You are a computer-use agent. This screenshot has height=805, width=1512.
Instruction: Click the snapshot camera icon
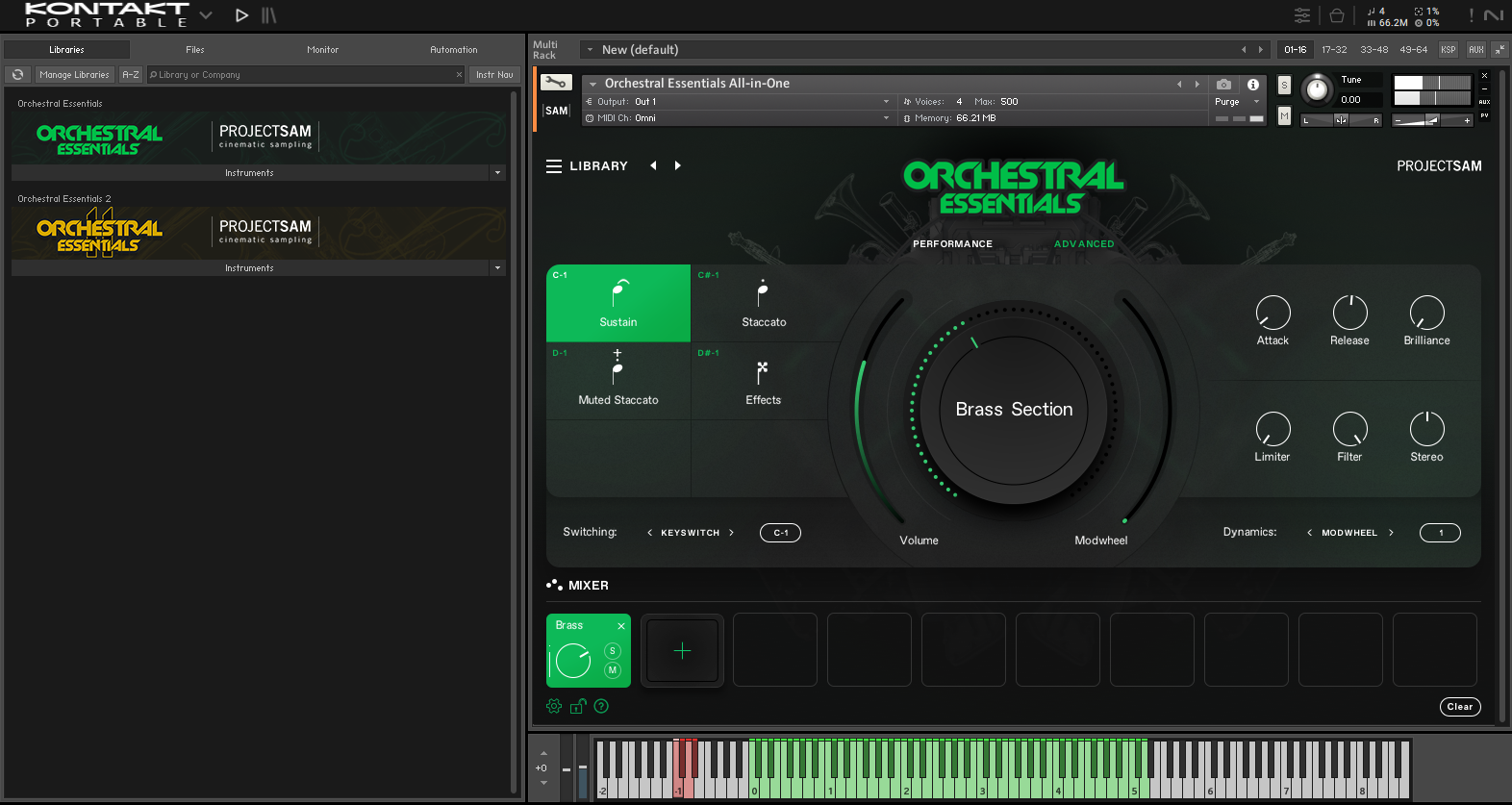click(x=1223, y=85)
